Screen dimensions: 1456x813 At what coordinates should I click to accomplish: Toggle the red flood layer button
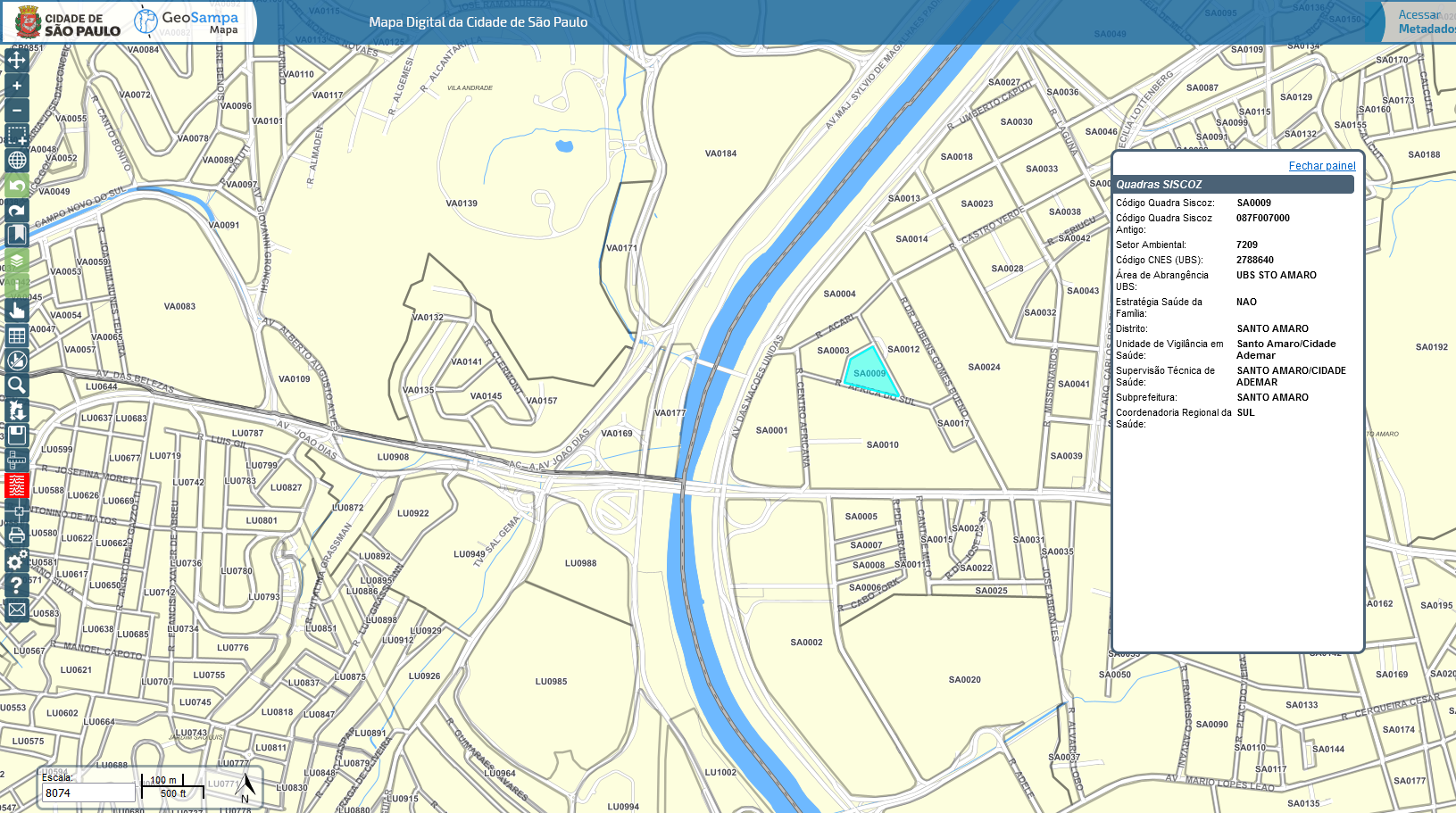17,485
